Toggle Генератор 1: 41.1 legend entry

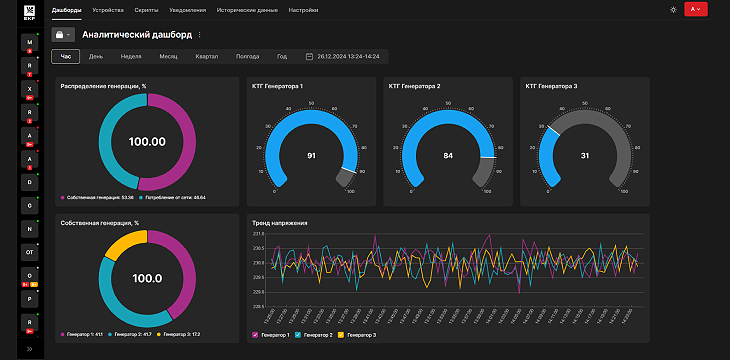pos(82,334)
